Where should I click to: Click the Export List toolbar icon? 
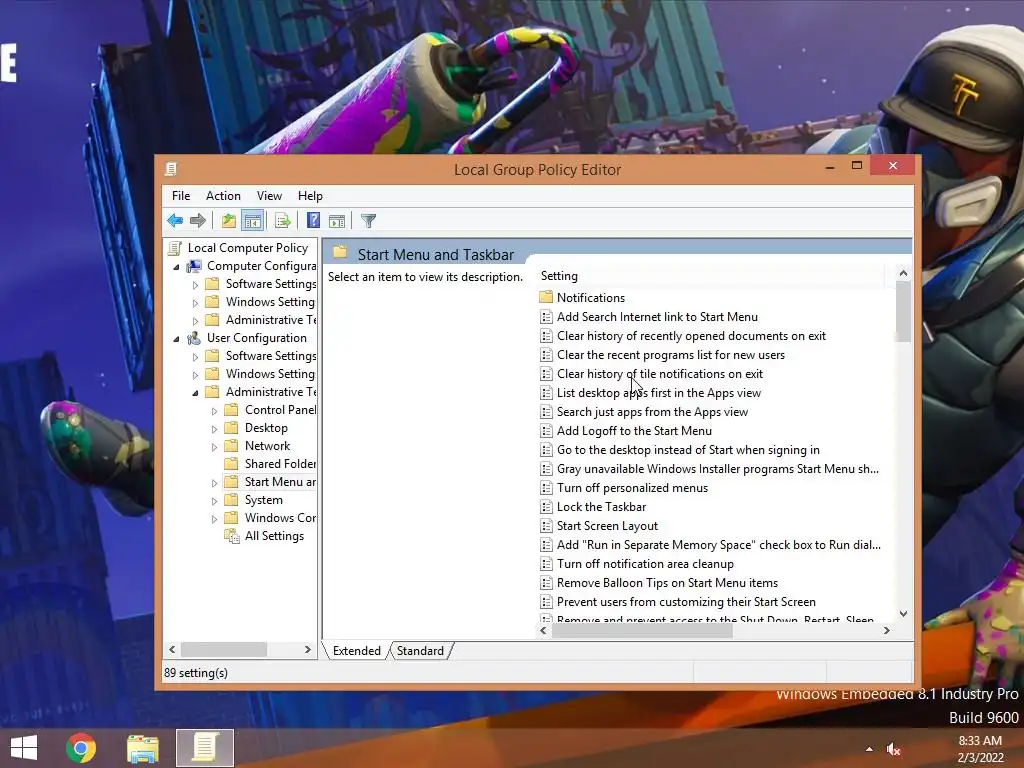click(x=283, y=221)
